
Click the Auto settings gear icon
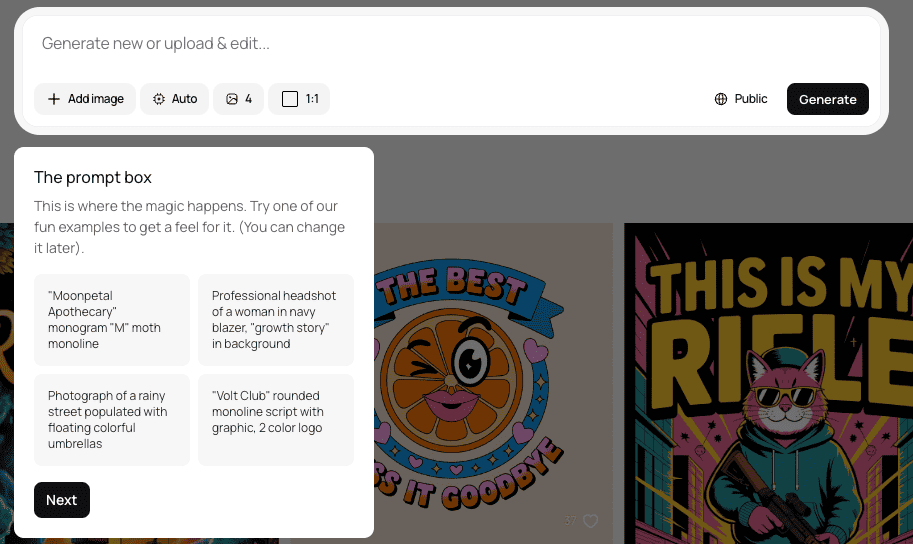point(159,99)
